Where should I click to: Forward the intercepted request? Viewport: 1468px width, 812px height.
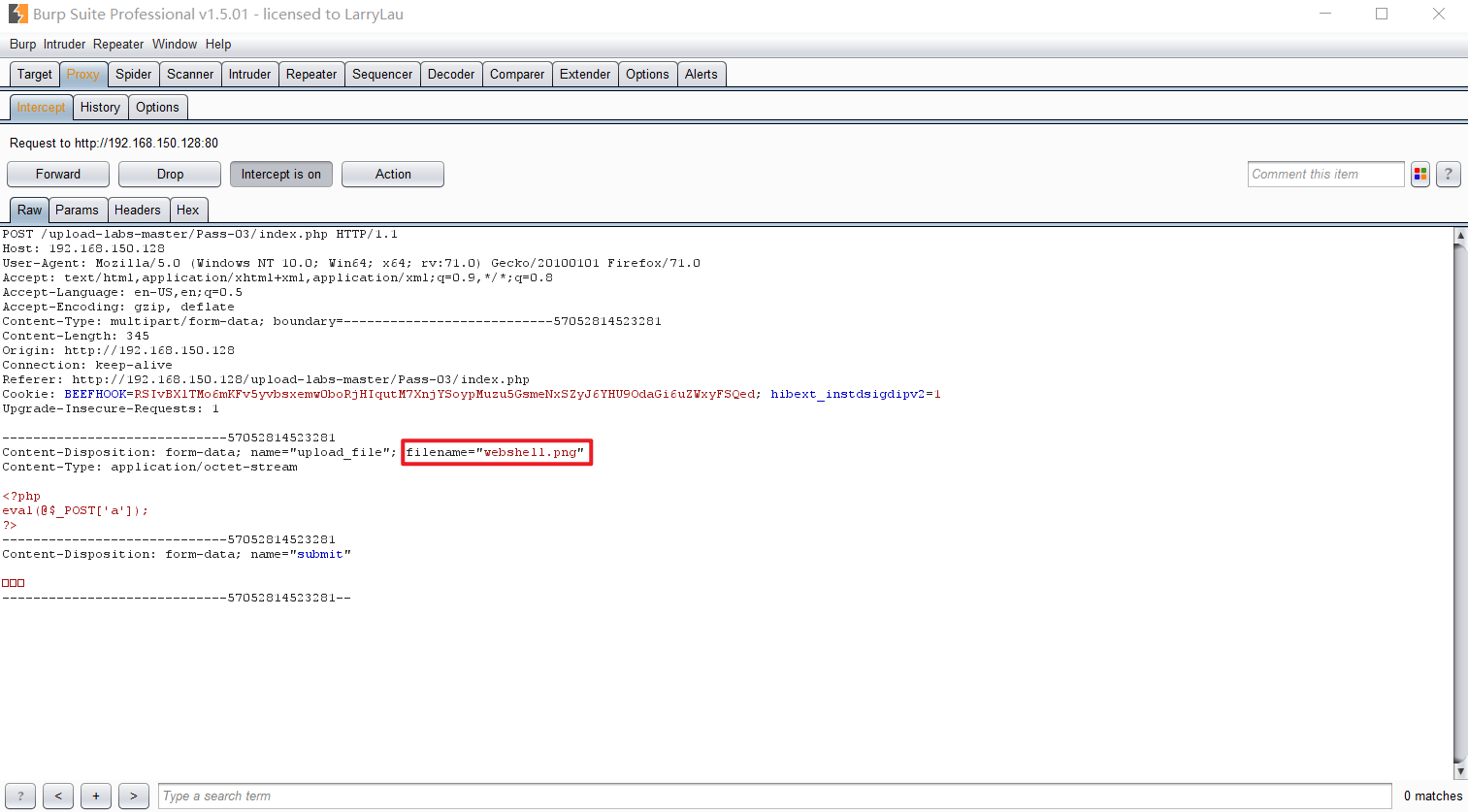coord(58,174)
